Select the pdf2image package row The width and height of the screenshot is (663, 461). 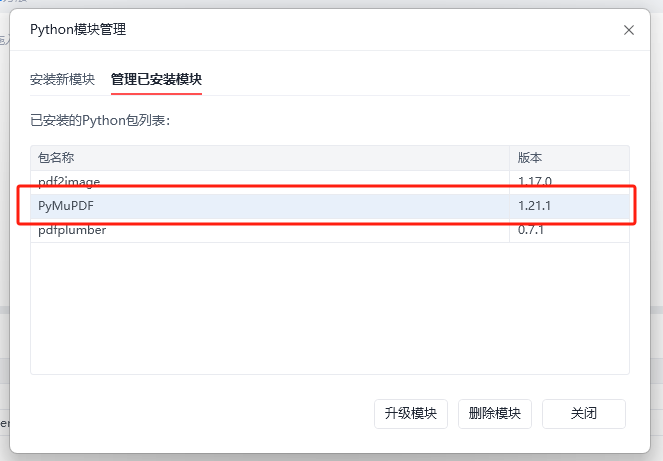point(69,181)
